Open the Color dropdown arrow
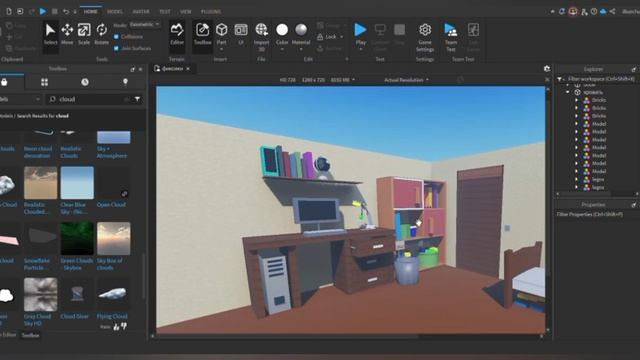The image size is (640, 360). coord(282,49)
